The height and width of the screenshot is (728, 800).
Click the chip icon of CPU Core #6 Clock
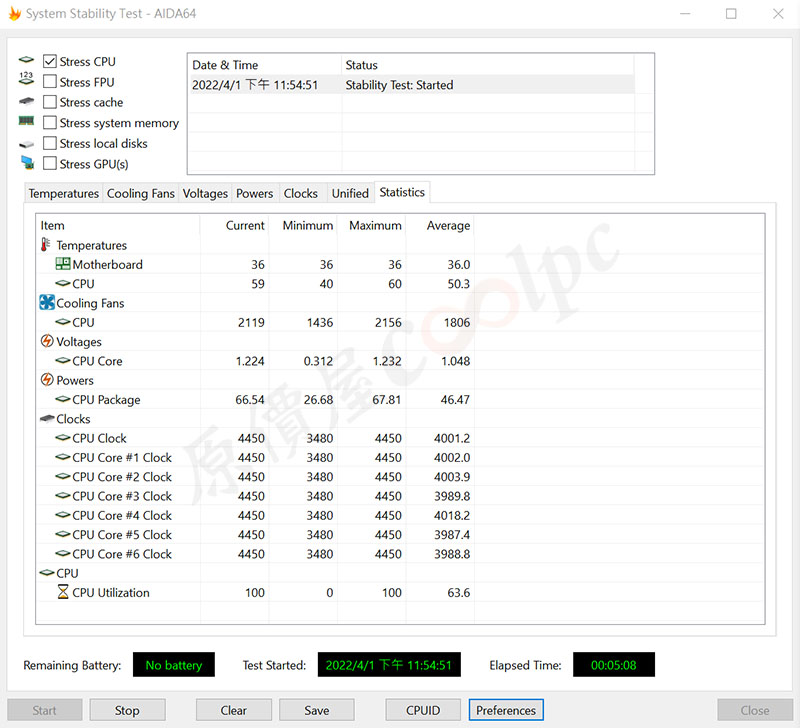(x=63, y=554)
